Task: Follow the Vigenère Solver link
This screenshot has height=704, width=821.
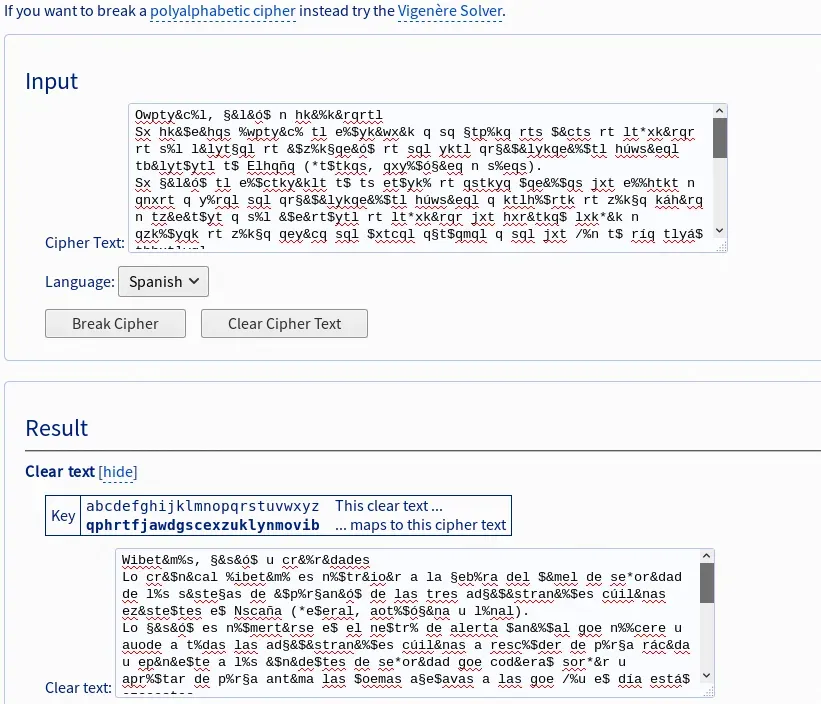Action: point(450,12)
